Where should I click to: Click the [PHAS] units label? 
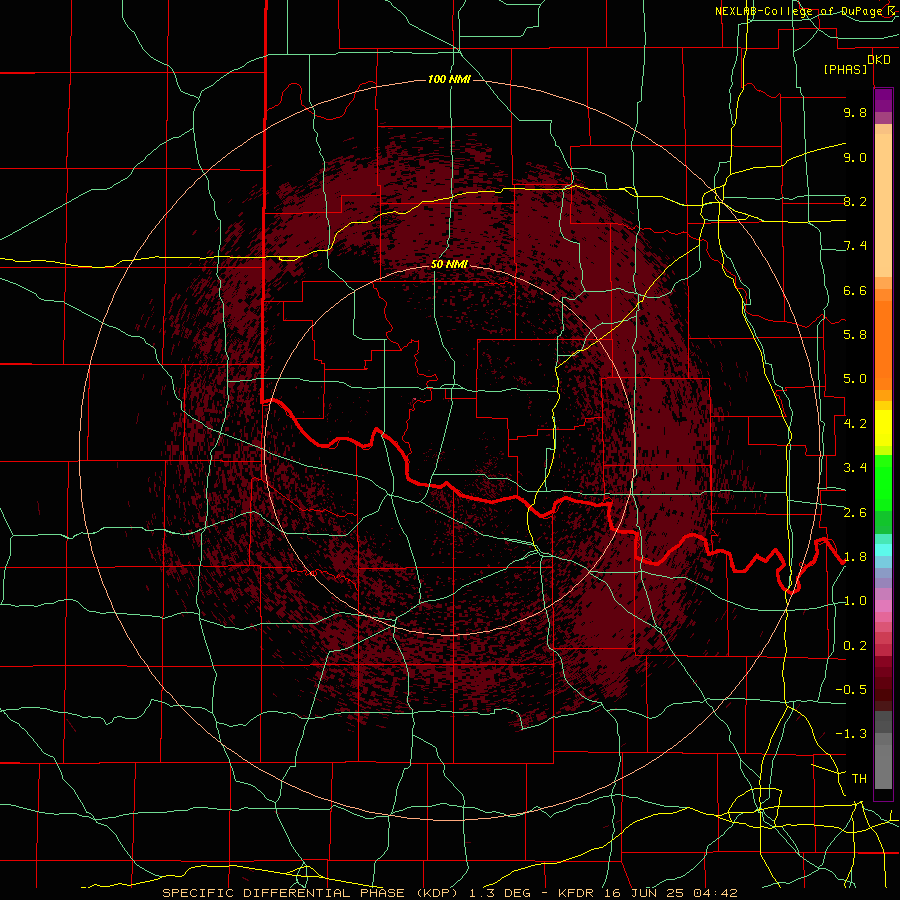pyautogui.click(x=845, y=69)
